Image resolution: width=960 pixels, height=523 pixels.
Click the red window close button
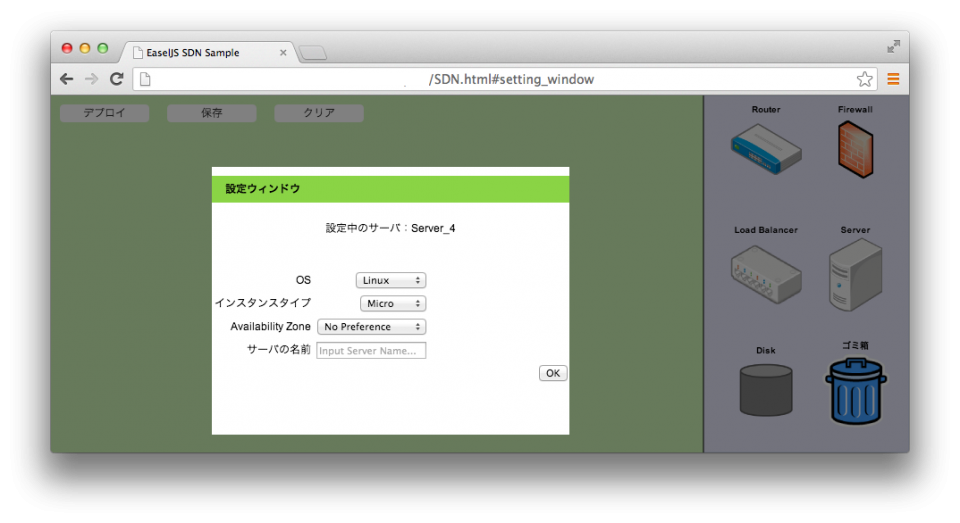[67, 48]
